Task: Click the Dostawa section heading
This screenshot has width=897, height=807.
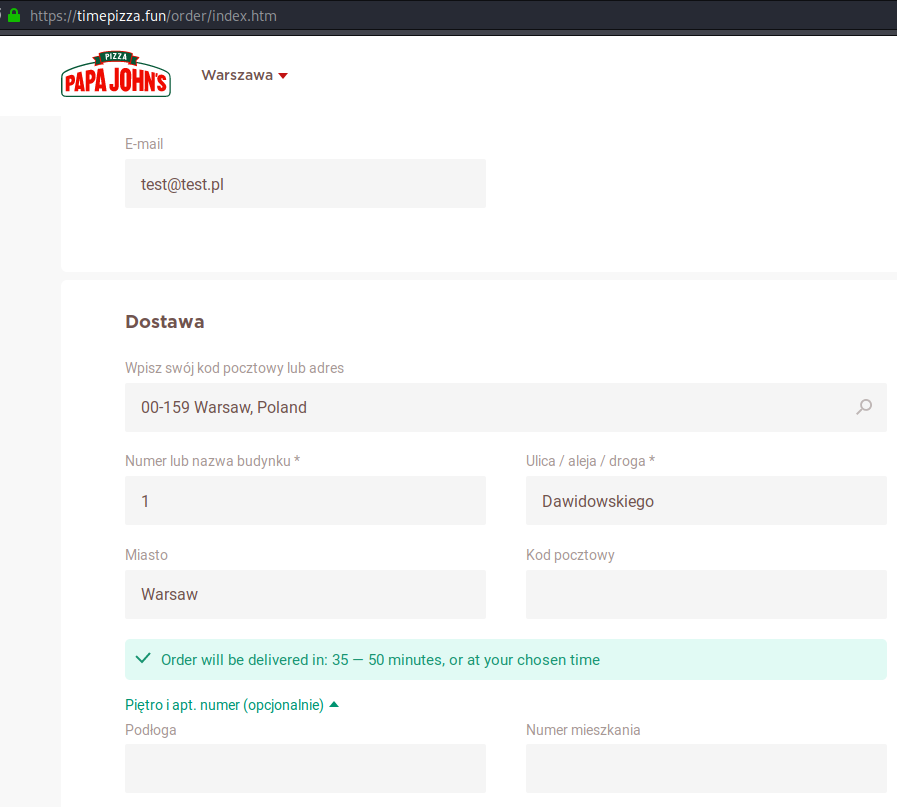Action: [165, 322]
